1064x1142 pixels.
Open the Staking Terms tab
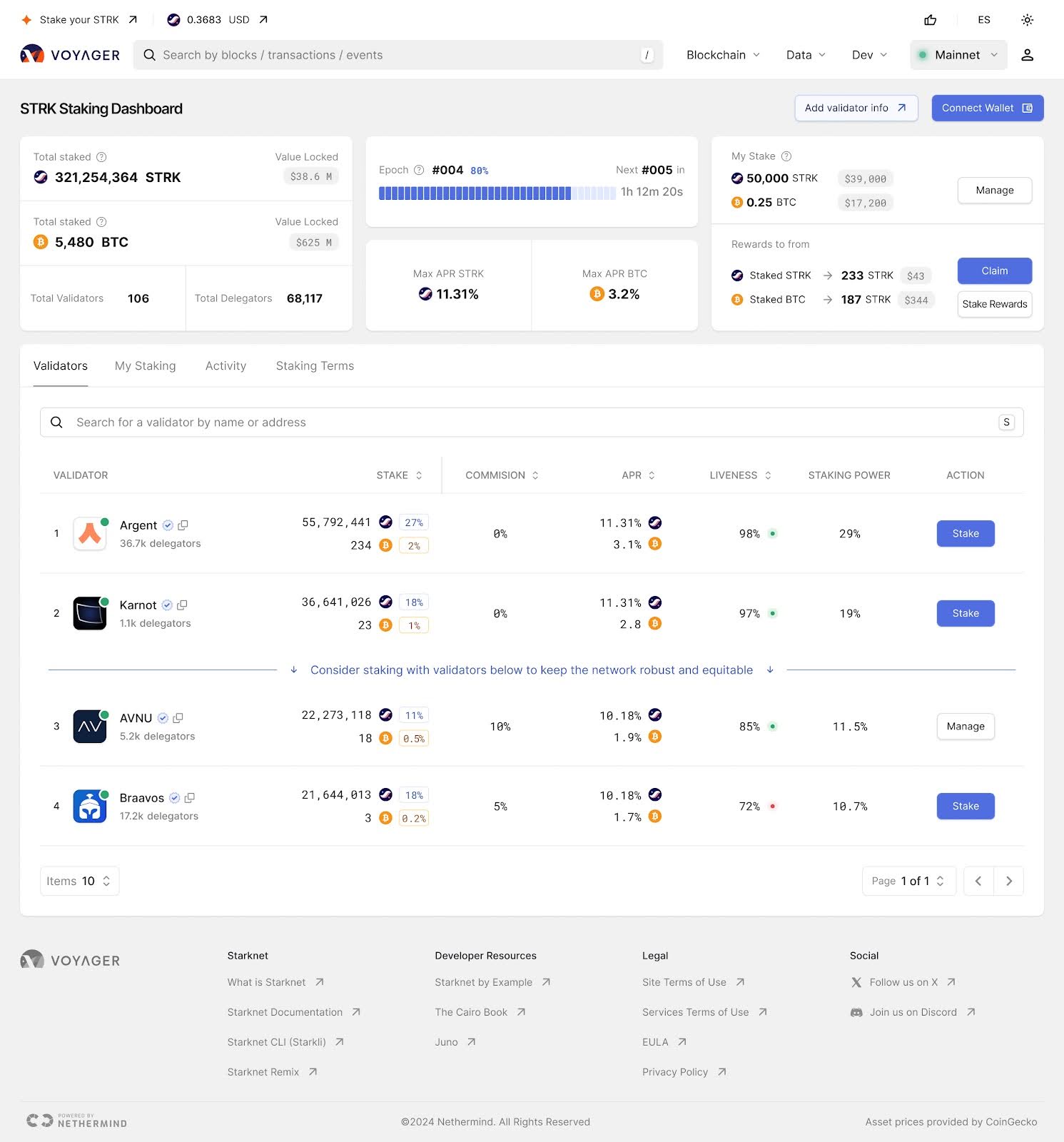click(315, 366)
